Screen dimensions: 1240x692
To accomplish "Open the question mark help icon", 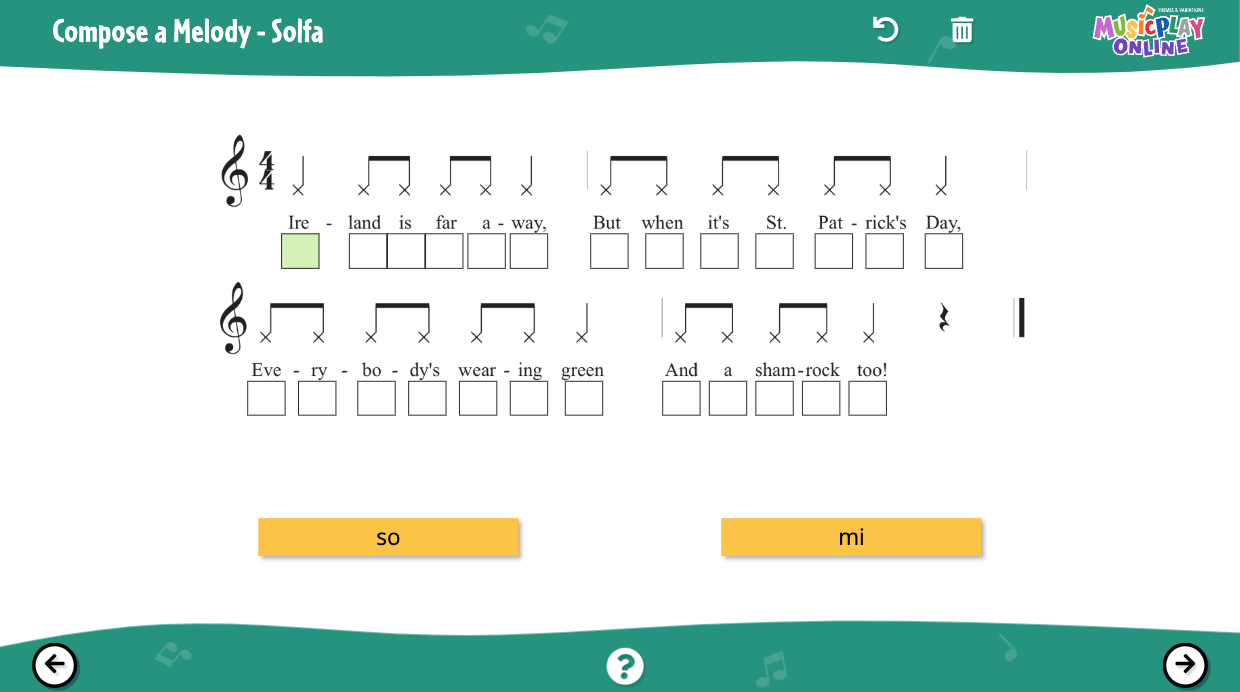I will (625, 666).
